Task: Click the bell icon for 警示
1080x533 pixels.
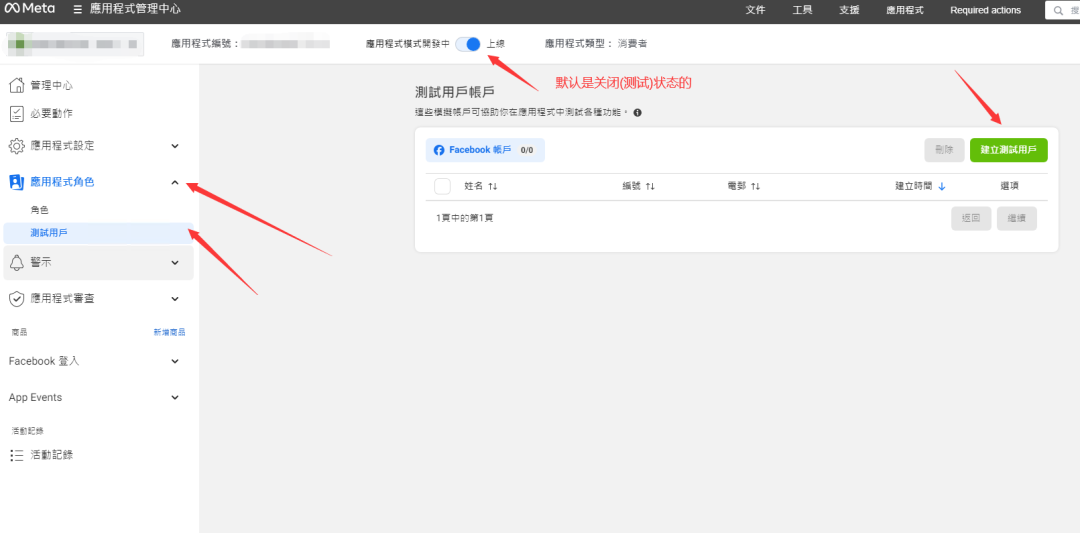Action: [x=17, y=262]
